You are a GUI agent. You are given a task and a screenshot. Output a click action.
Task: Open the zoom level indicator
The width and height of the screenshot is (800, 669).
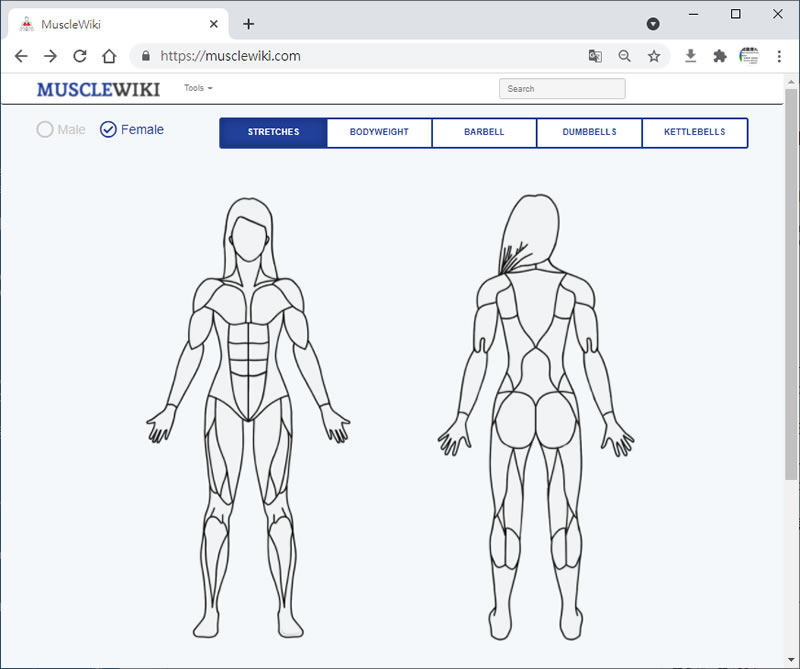coord(624,56)
